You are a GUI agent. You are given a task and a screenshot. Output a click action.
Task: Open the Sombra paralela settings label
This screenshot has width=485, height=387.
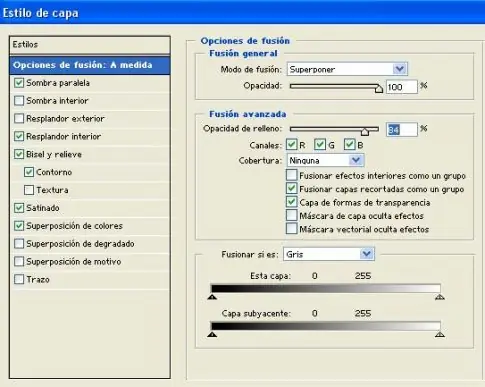[x=58, y=83]
